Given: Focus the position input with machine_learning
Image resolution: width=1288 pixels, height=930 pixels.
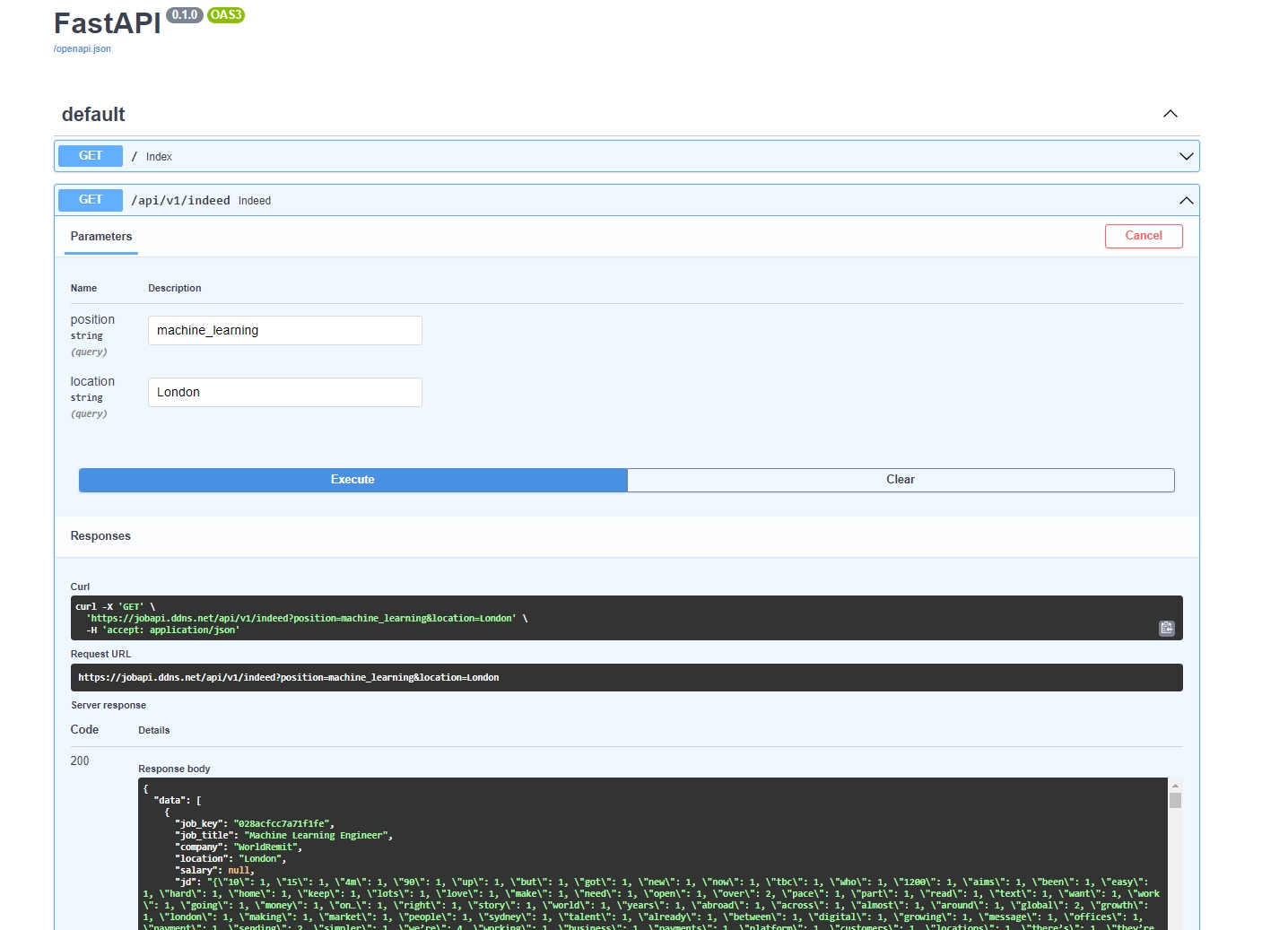Looking at the screenshot, I should [285, 330].
